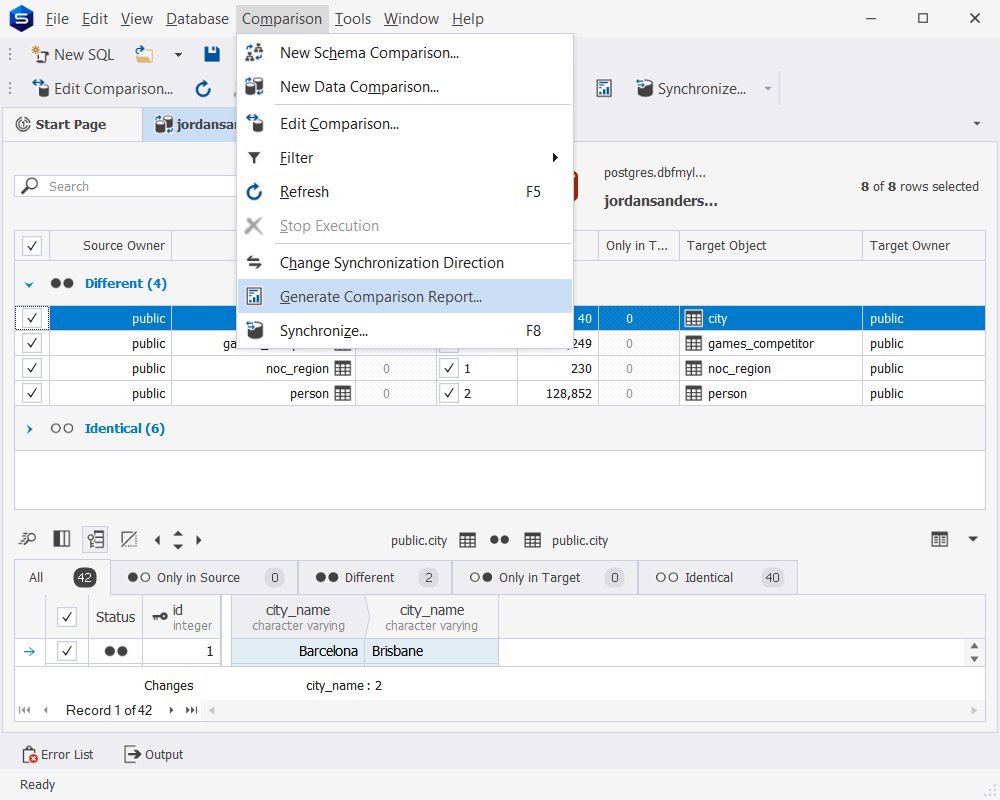Image resolution: width=1000 pixels, height=800 pixels.
Task: Choose Change Synchronization Direction
Action: click(404, 263)
